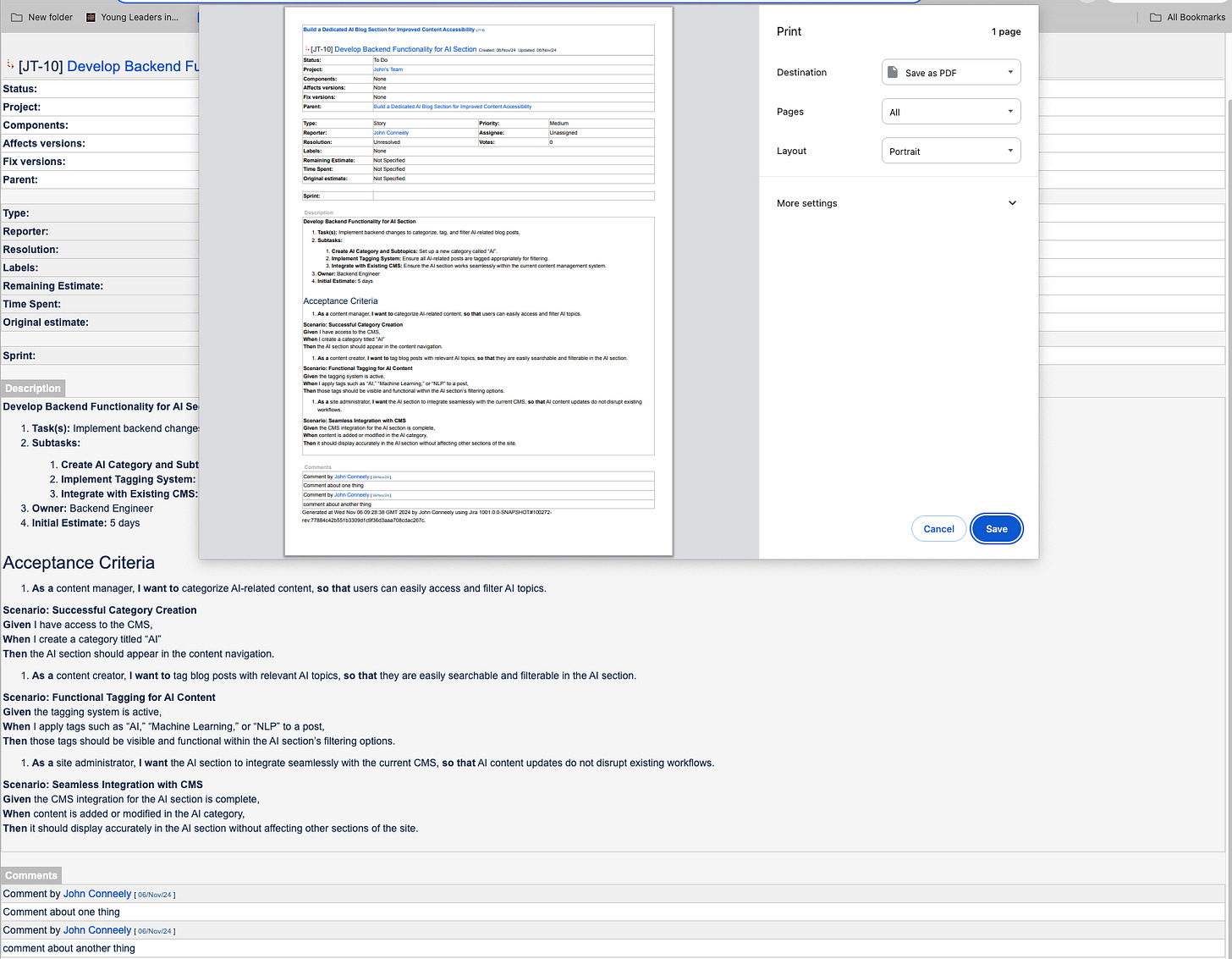Screen dimensions: 1232x959
Task: Click the issue type icon beside JT-10
Action: point(10,65)
